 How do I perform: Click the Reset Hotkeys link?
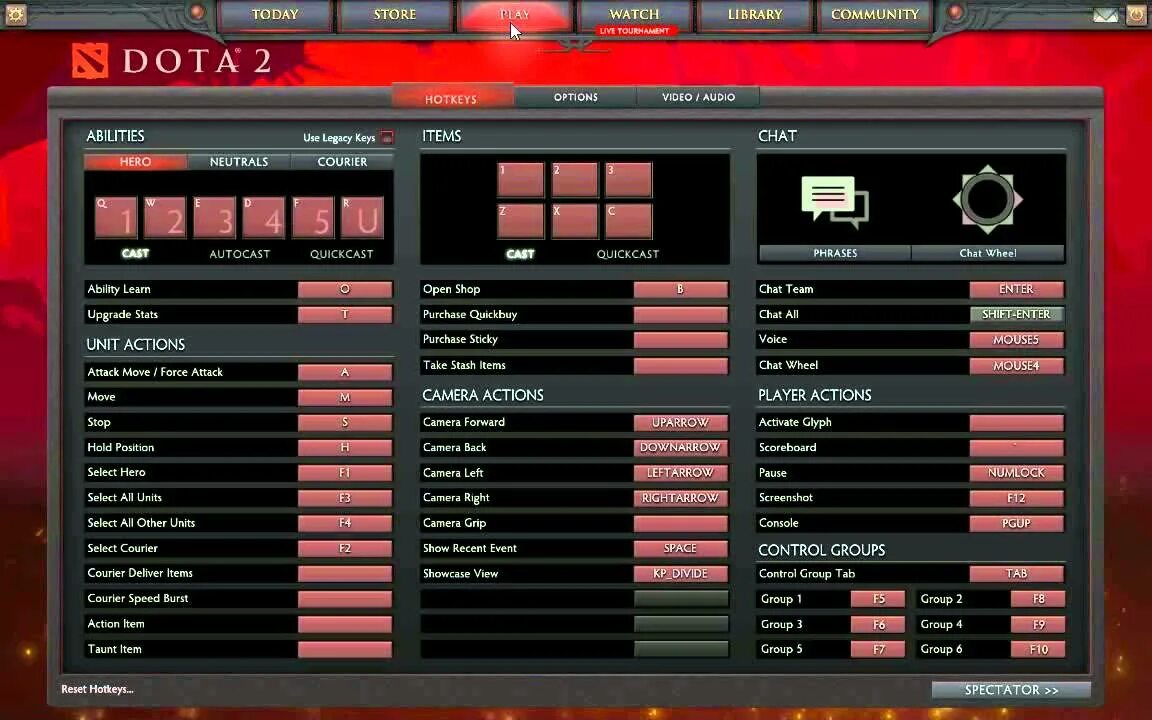click(x=97, y=689)
